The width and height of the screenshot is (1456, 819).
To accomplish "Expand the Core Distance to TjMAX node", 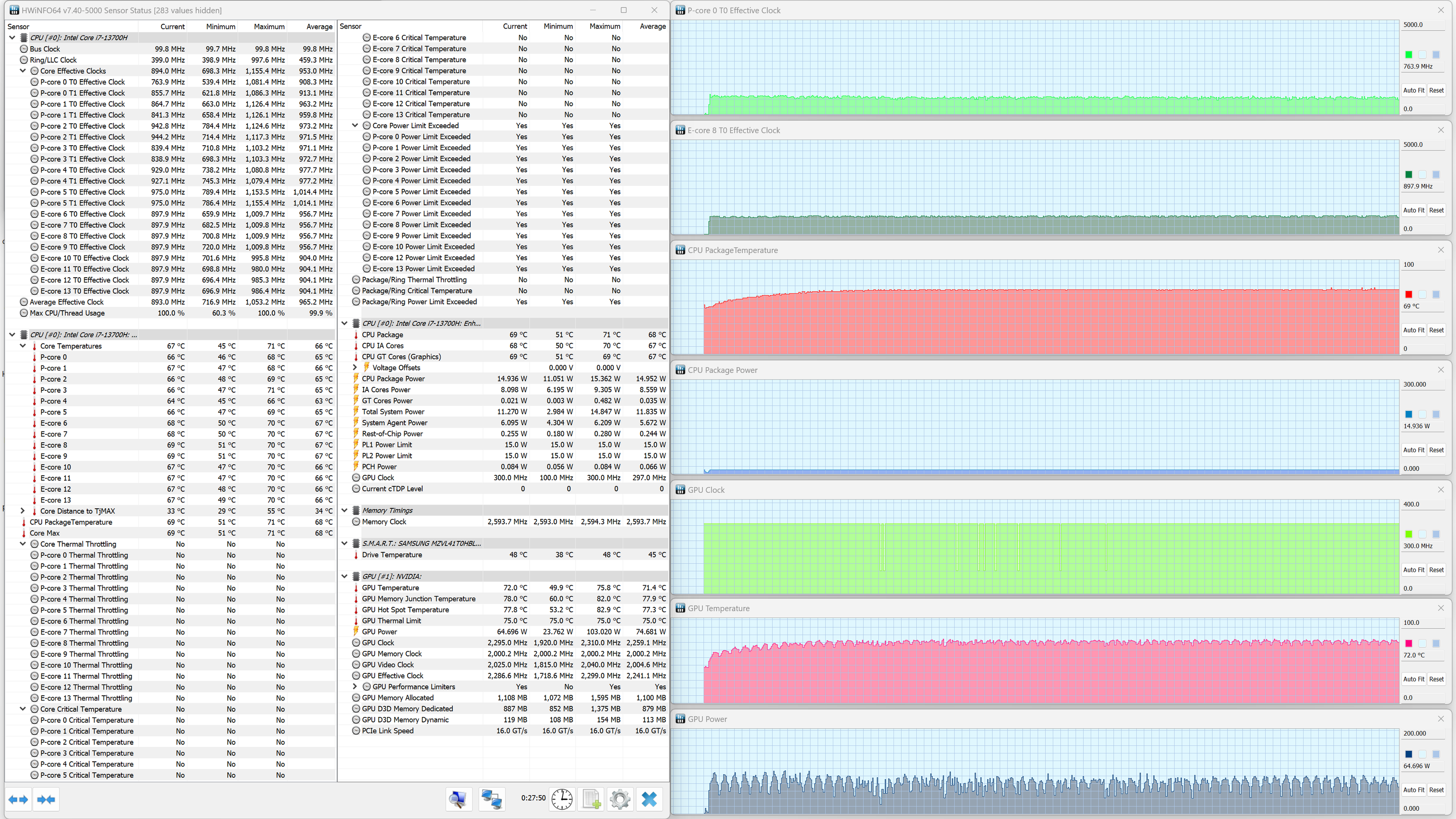I will click(23, 511).
